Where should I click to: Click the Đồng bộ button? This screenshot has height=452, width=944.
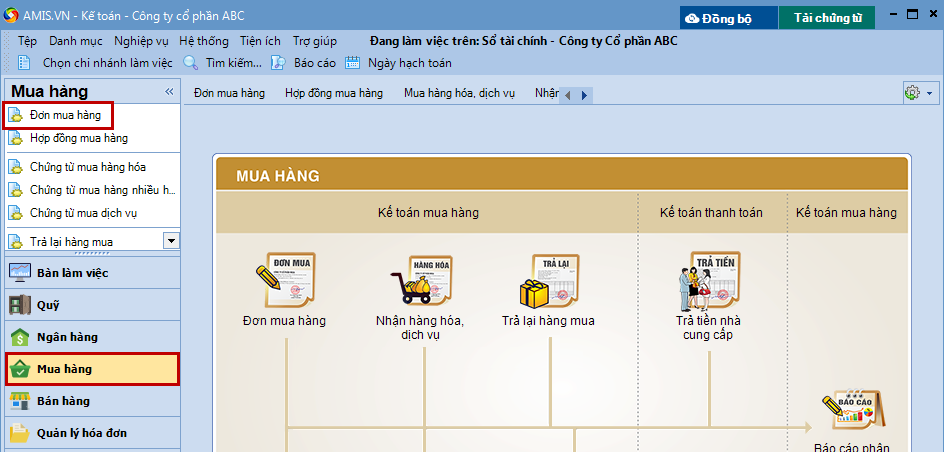[x=729, y=18]
